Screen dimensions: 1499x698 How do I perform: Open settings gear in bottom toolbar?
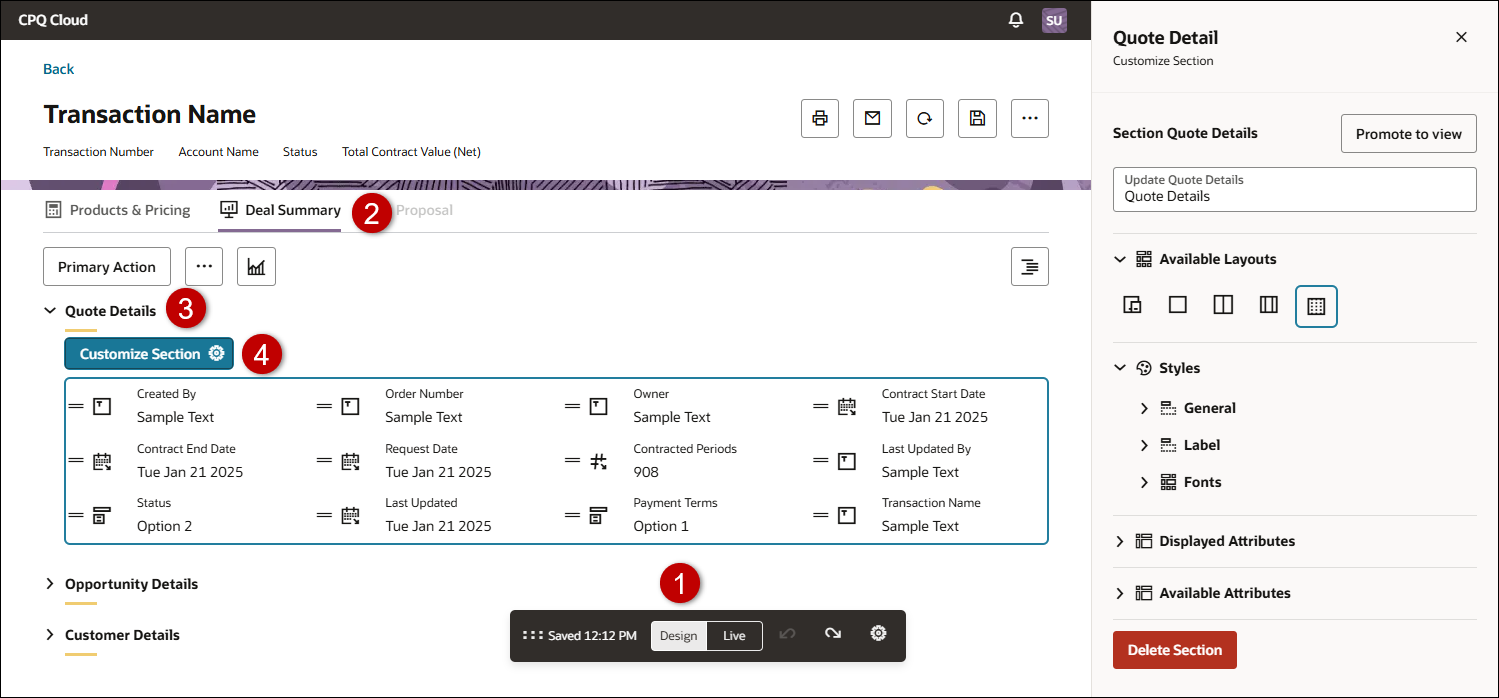click(x=878, y=634)
